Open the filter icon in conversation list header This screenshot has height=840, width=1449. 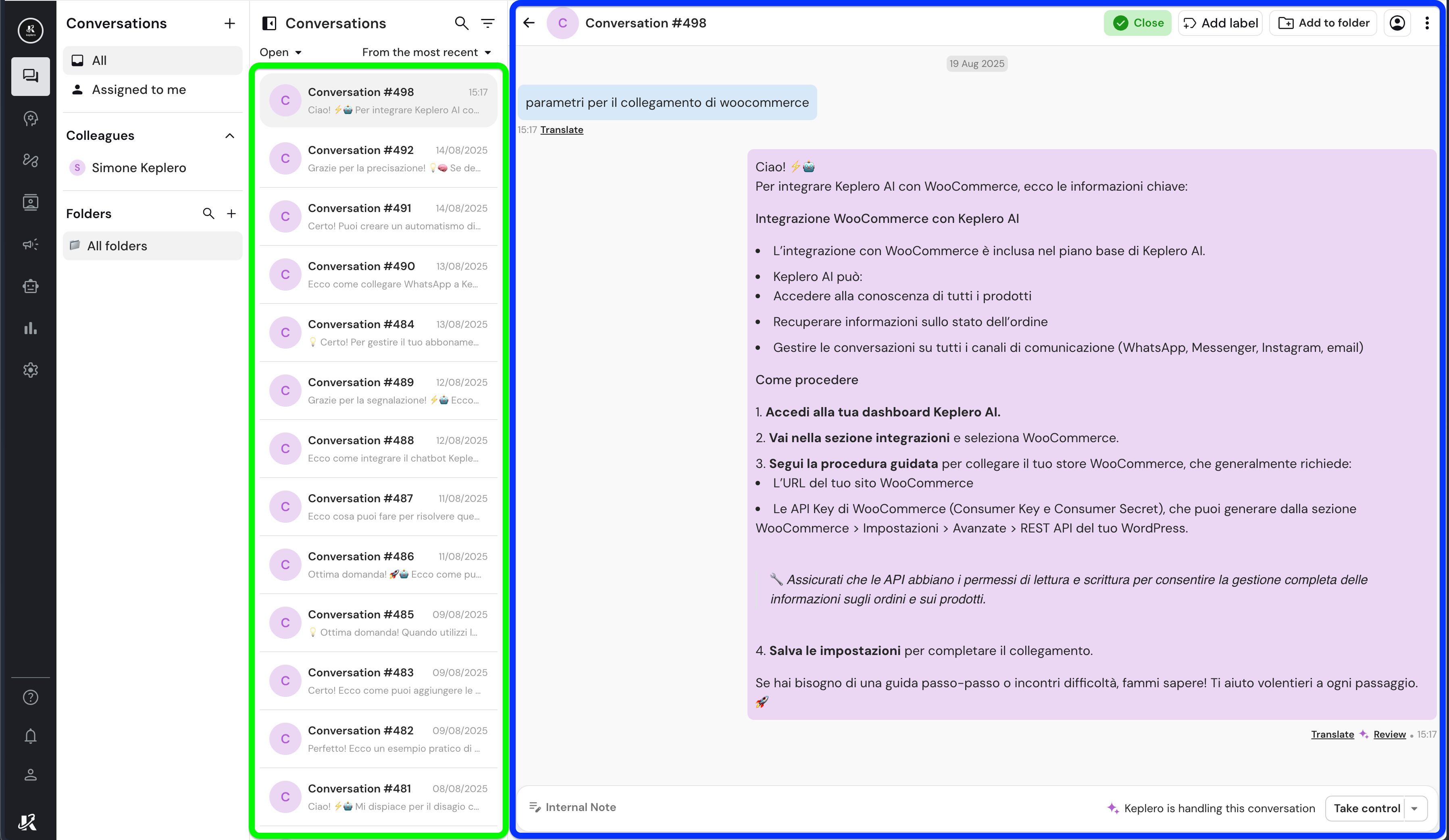click(487, 23)
